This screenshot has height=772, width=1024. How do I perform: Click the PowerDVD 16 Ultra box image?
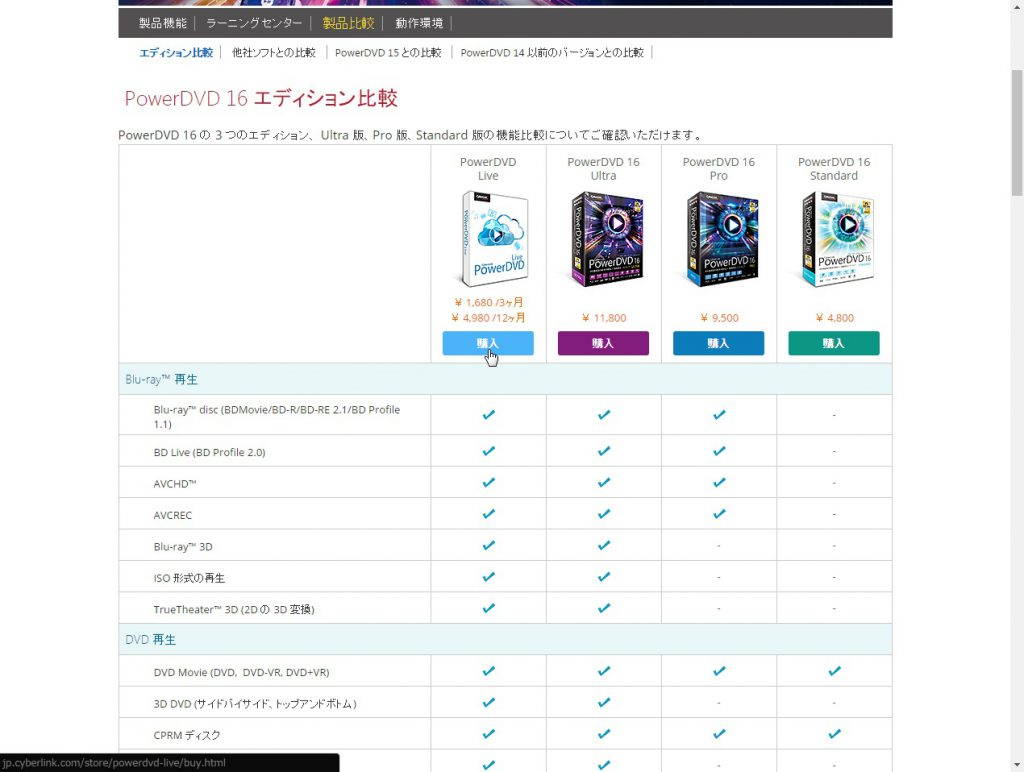click(607, 238)
